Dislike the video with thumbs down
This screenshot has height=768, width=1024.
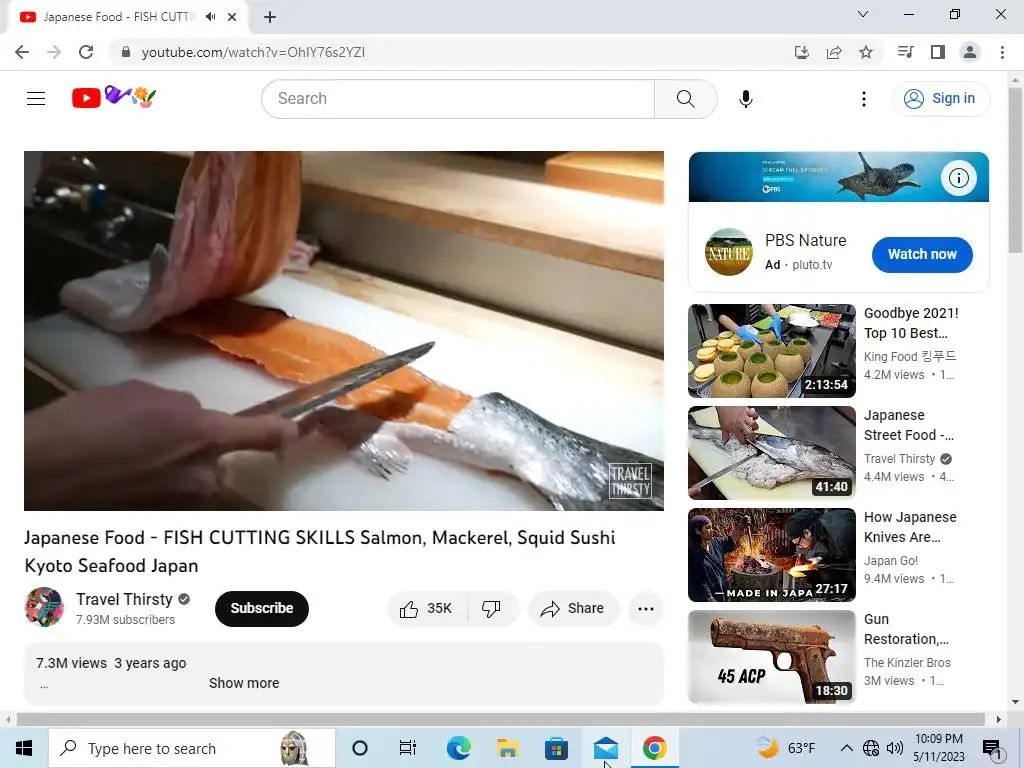click(x=492, y=609)
